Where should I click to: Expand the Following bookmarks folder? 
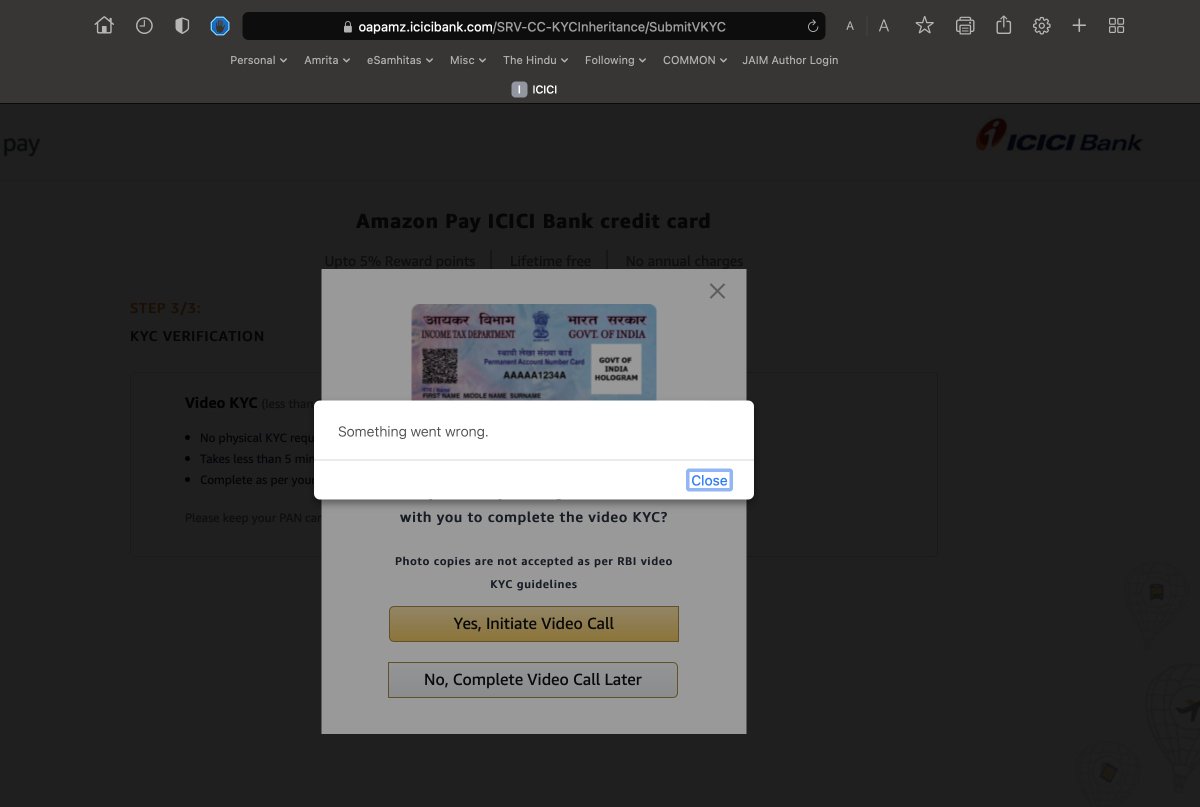[616, 60]
